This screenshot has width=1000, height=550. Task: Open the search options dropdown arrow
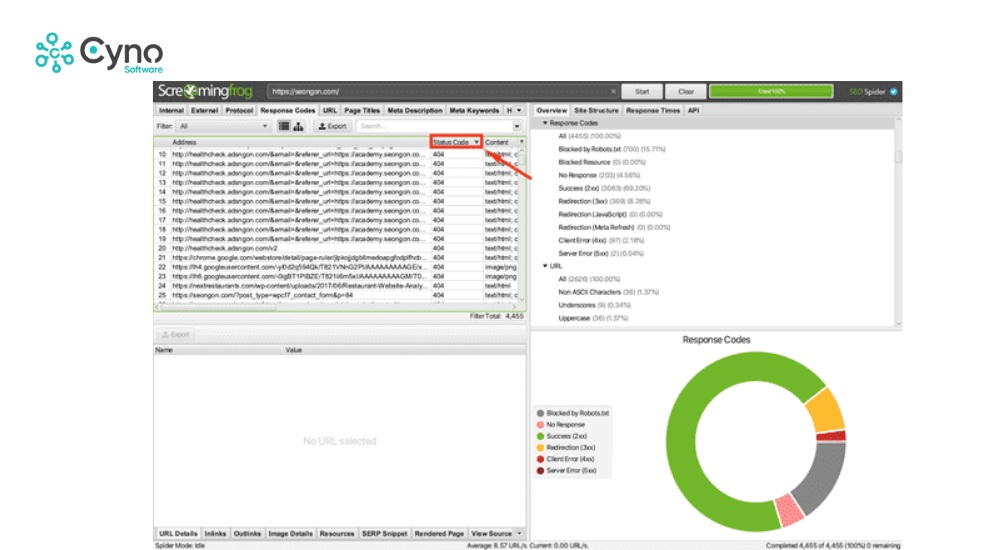(517, 127)
